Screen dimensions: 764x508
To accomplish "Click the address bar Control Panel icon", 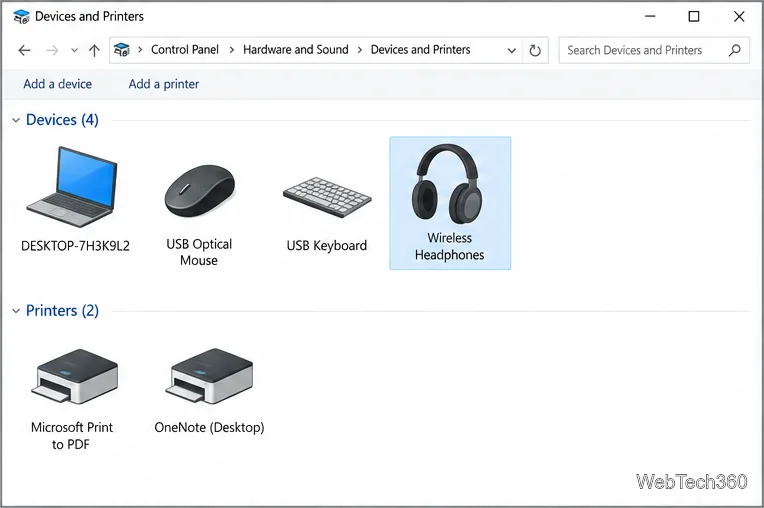I will 122,50.
